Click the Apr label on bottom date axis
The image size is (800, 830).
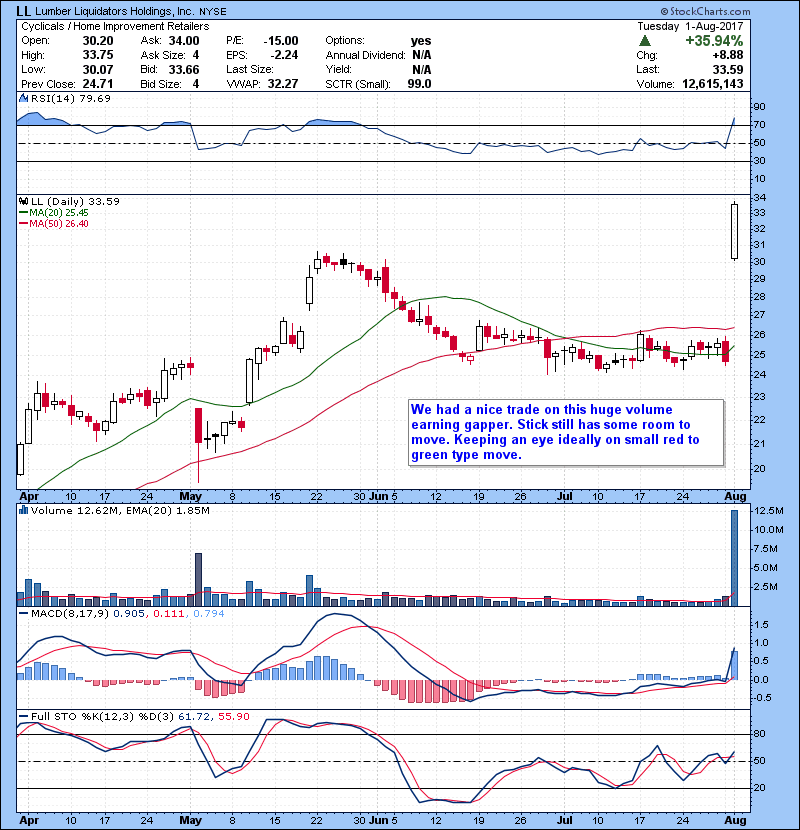[x=29, y=820]
